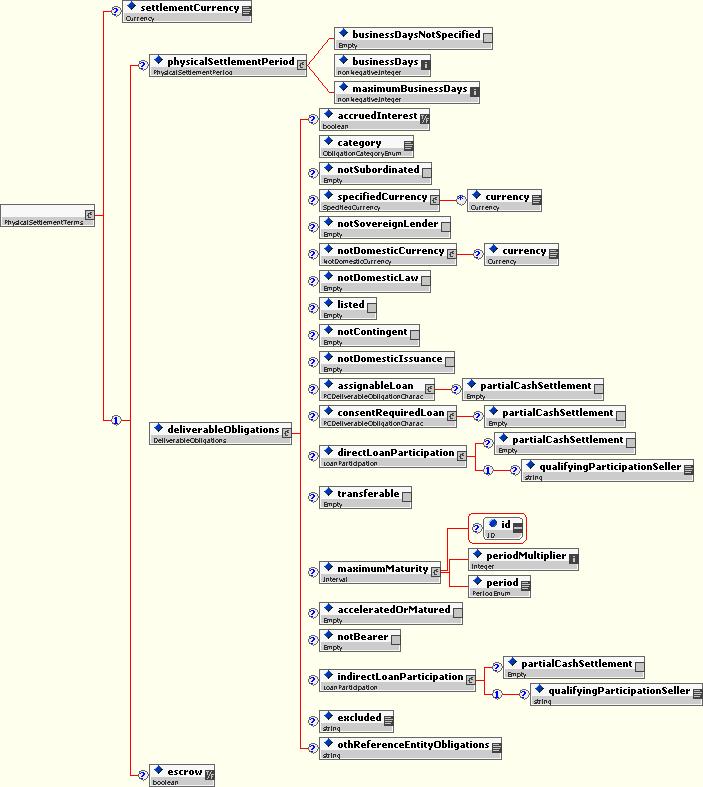Screen dimensions: 703x787
Task: Click the empty-type box icon on businessDaysNotSpecified
Action: click(x=487, y=38)
